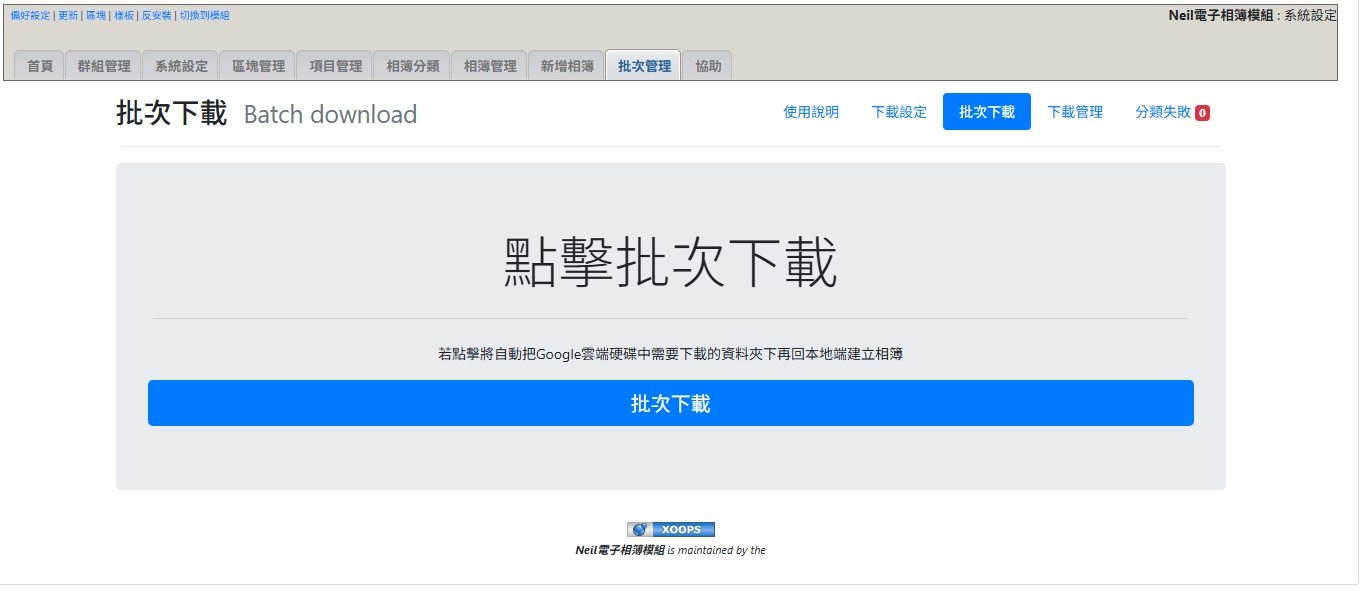Viewport: 1360px width, 591px height.
Task: Switch to the 系統設定 tab
Action: click(181, 66)
